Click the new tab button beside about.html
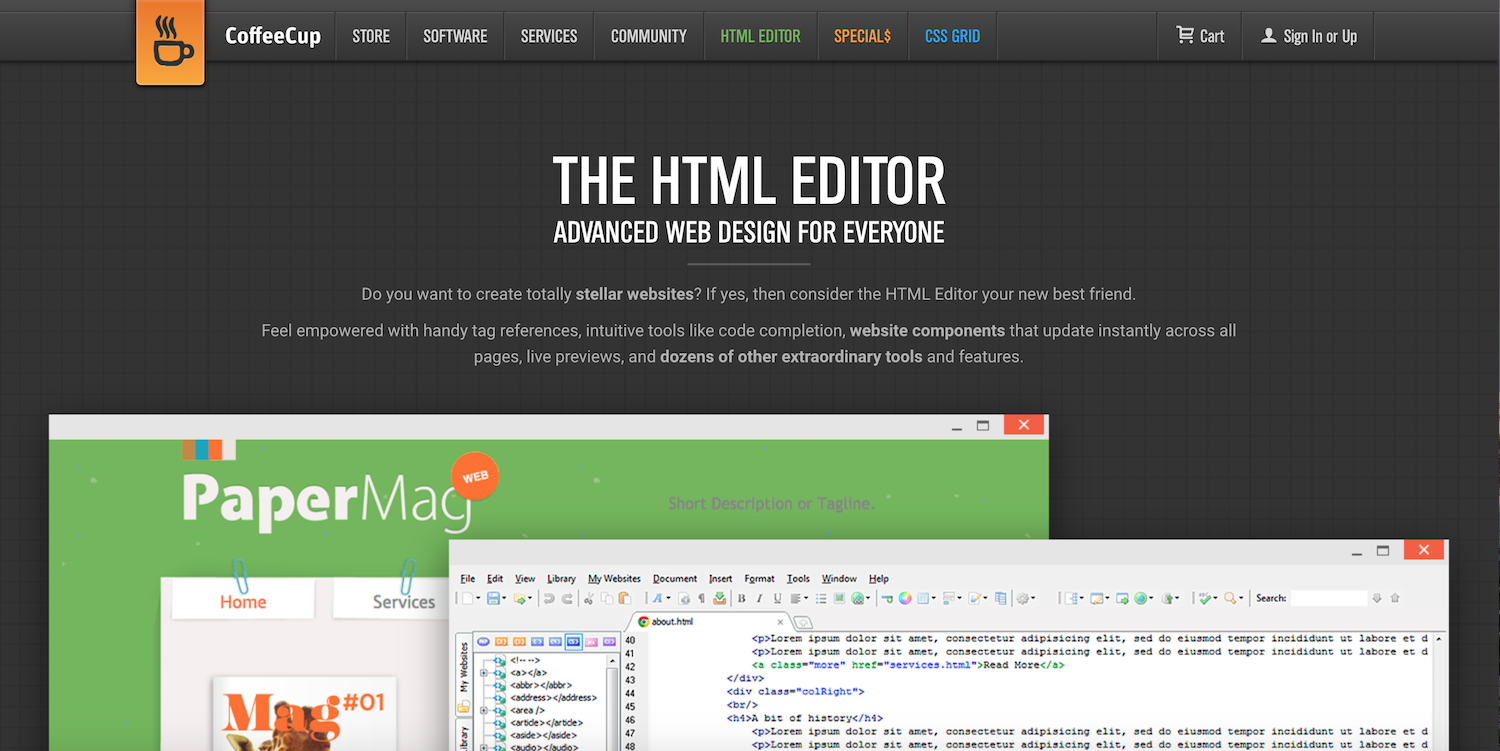The width and height of the screenshot is (1500, 751). (x=803, y=622)
